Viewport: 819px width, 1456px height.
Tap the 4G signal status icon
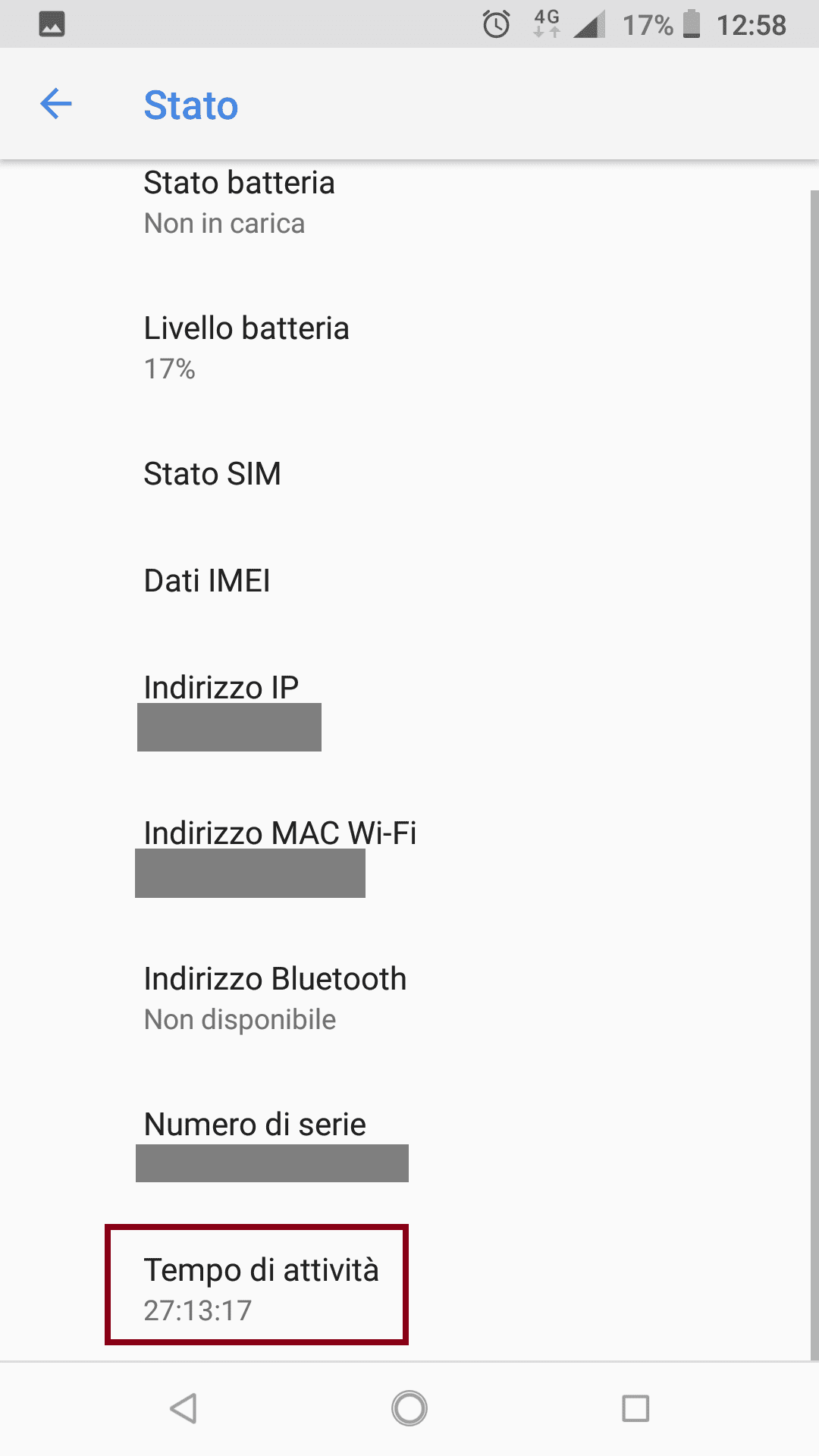pos(547,24)
